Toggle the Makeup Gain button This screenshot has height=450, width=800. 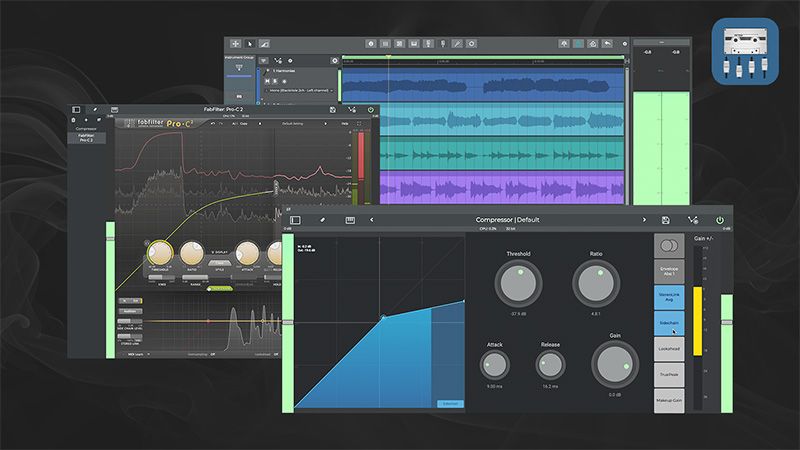coord(669,401)
